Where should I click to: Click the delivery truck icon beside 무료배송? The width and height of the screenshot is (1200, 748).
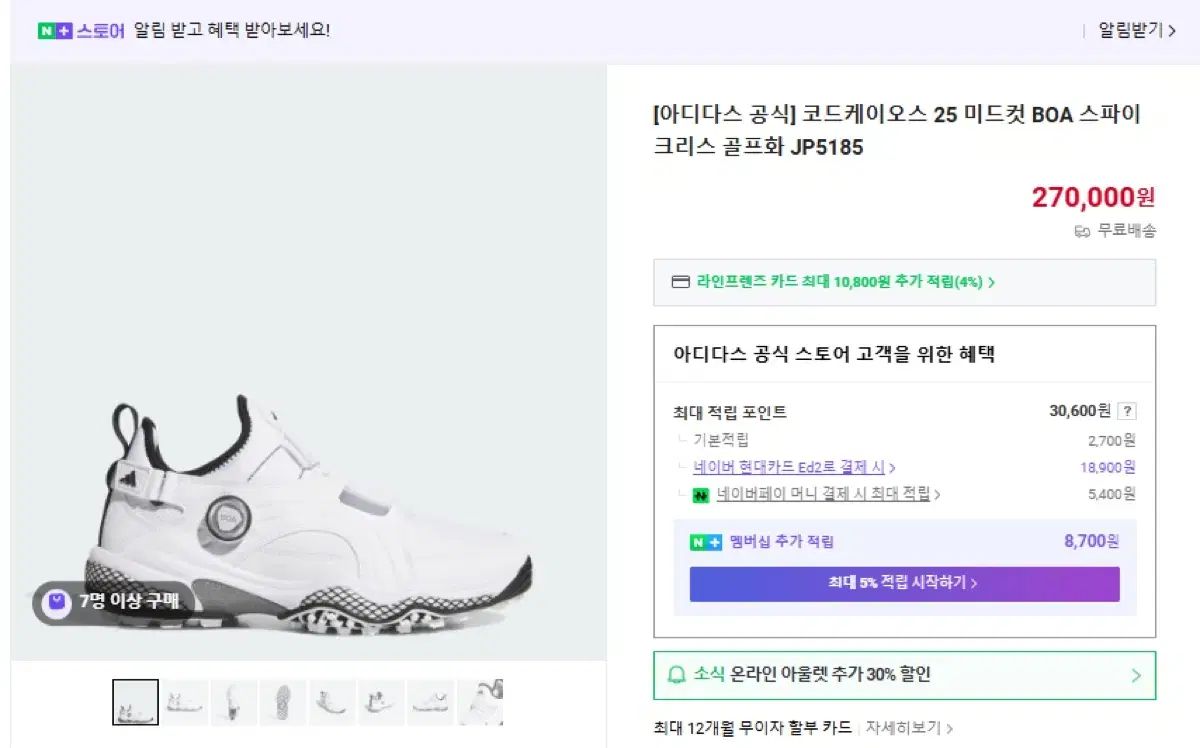(x=1082, y=231)
